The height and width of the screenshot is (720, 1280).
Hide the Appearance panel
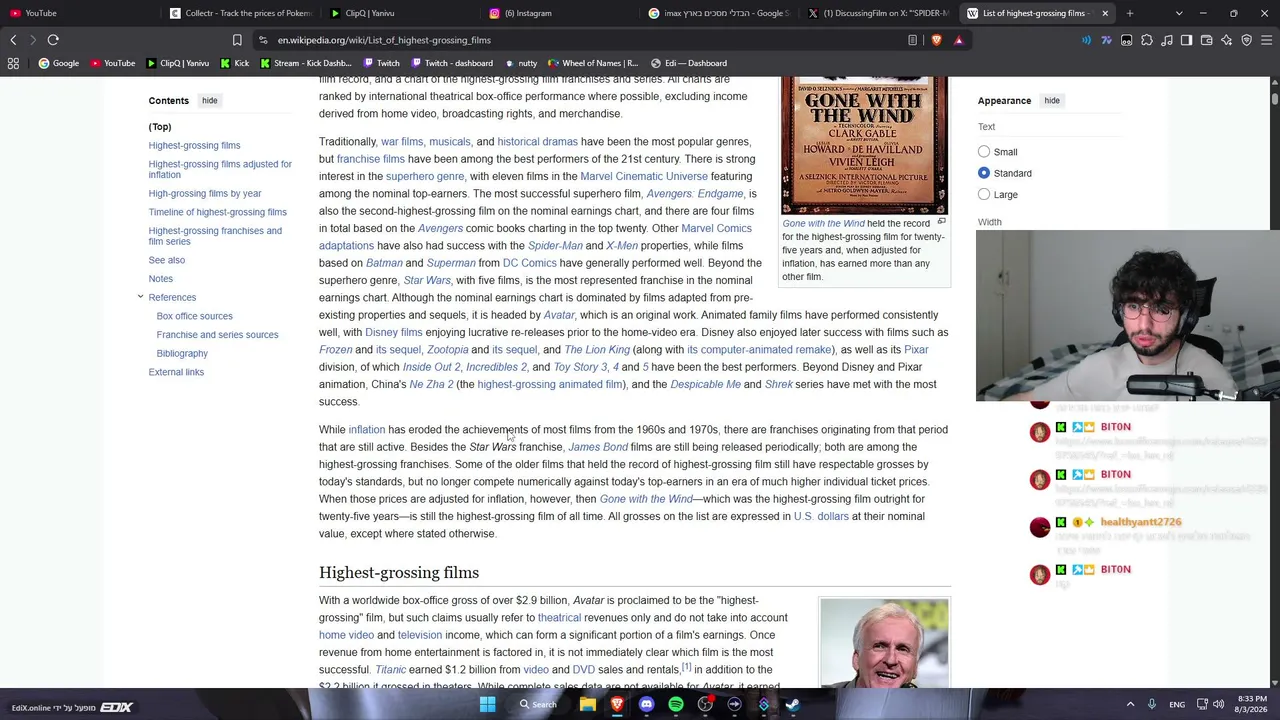(1052, 100)
